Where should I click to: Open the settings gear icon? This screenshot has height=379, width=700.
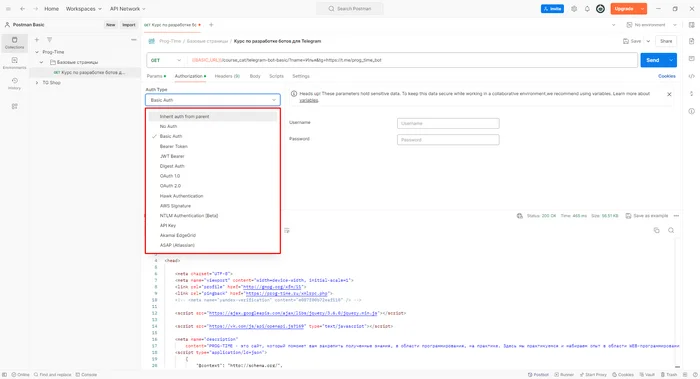point(574,9)
